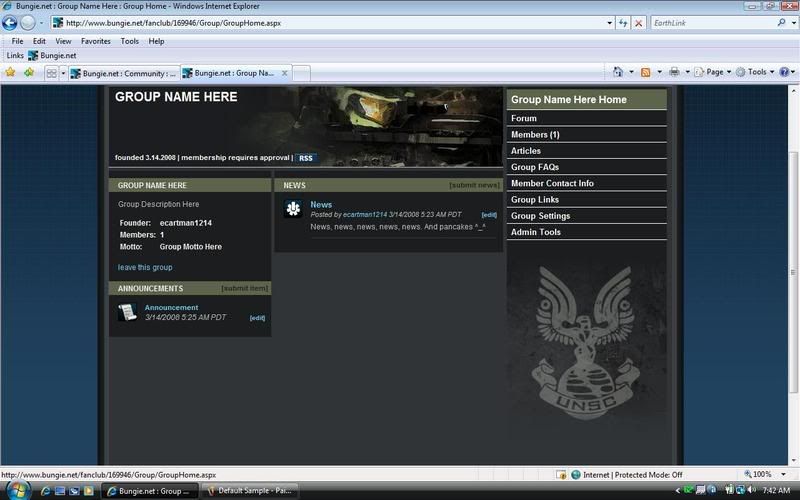Screen dimensions: 800x500
Task: Click the News post icon
Action: 293,208
